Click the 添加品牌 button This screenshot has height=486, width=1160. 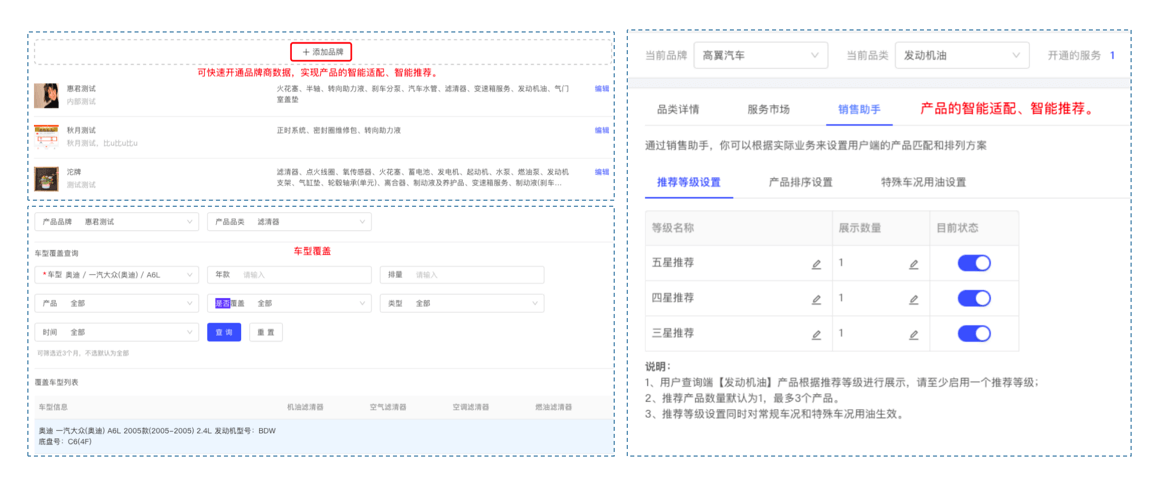click(x=321, y=52)
